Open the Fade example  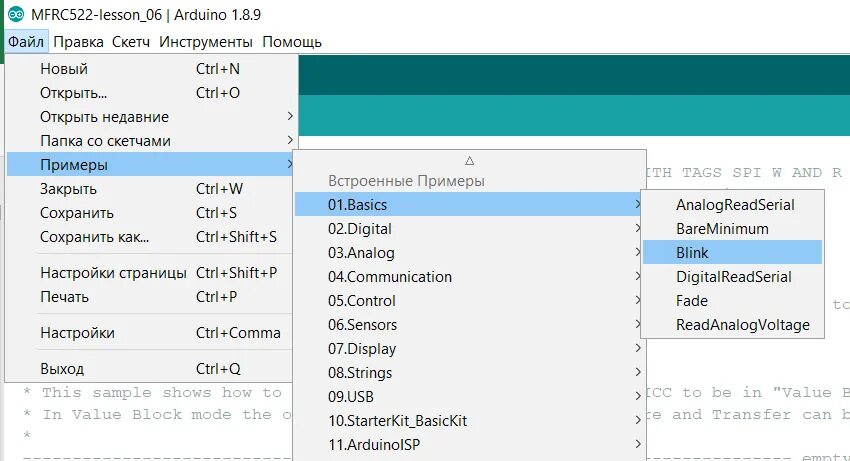(x=732, y=300)
